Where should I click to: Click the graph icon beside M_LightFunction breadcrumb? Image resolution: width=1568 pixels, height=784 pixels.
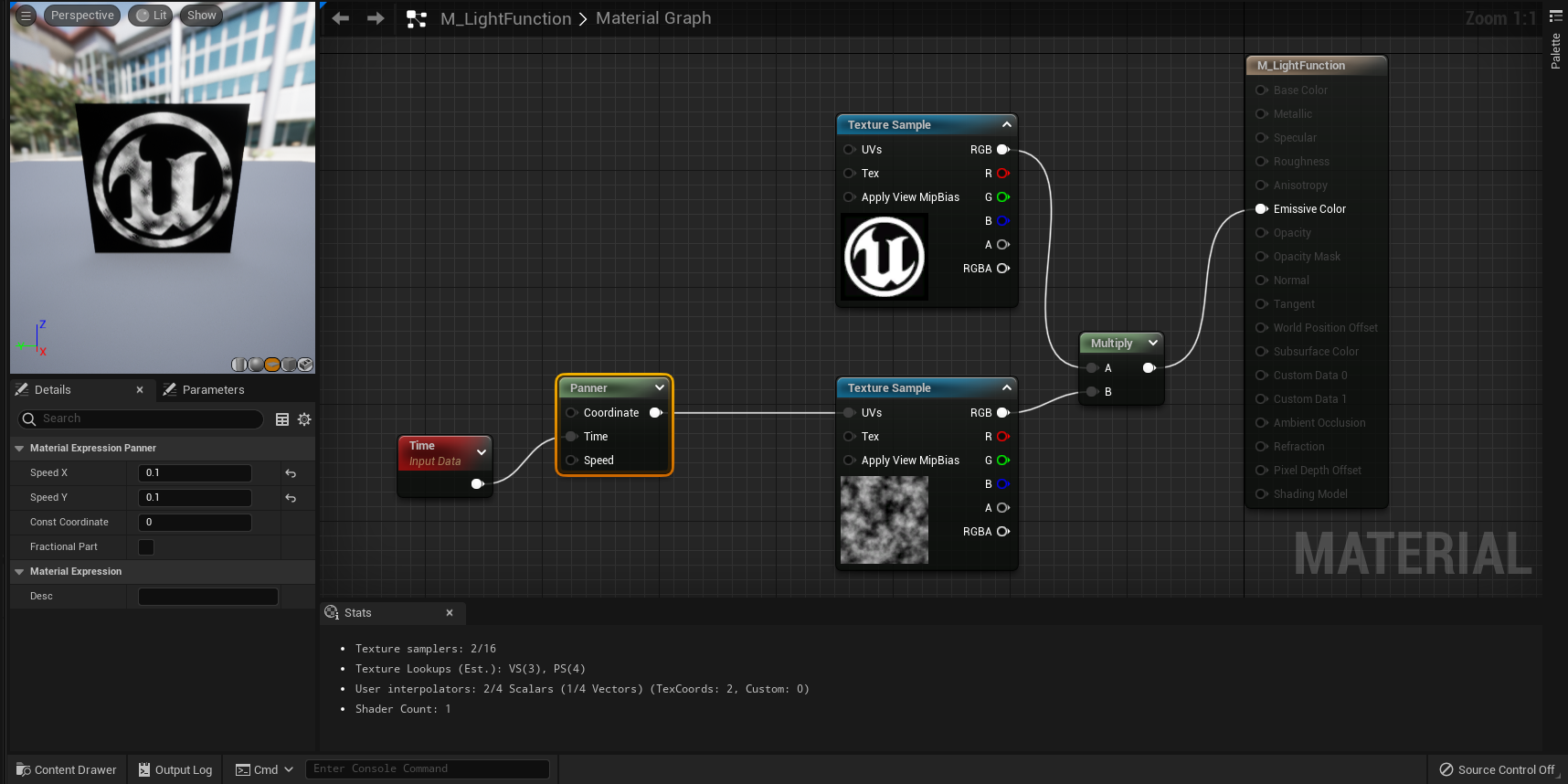click(417, 19)
